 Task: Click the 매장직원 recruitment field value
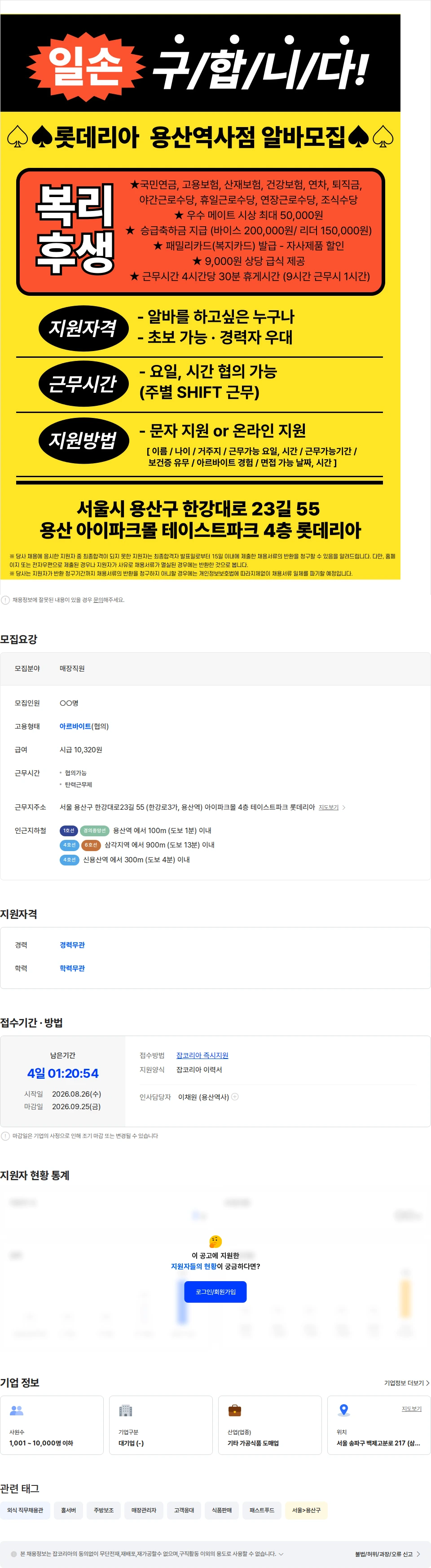click(72, 668)
